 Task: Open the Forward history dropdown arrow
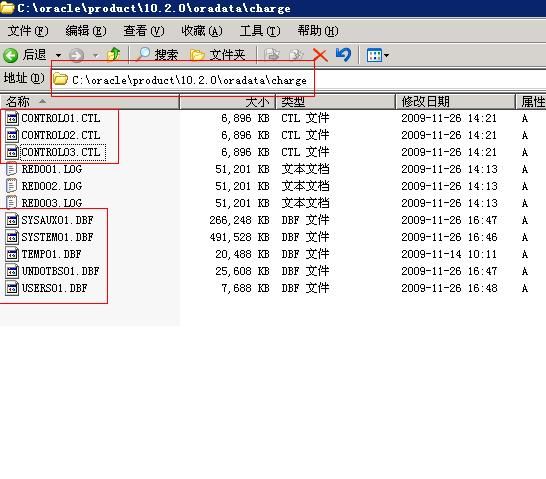tap(95, 55)
